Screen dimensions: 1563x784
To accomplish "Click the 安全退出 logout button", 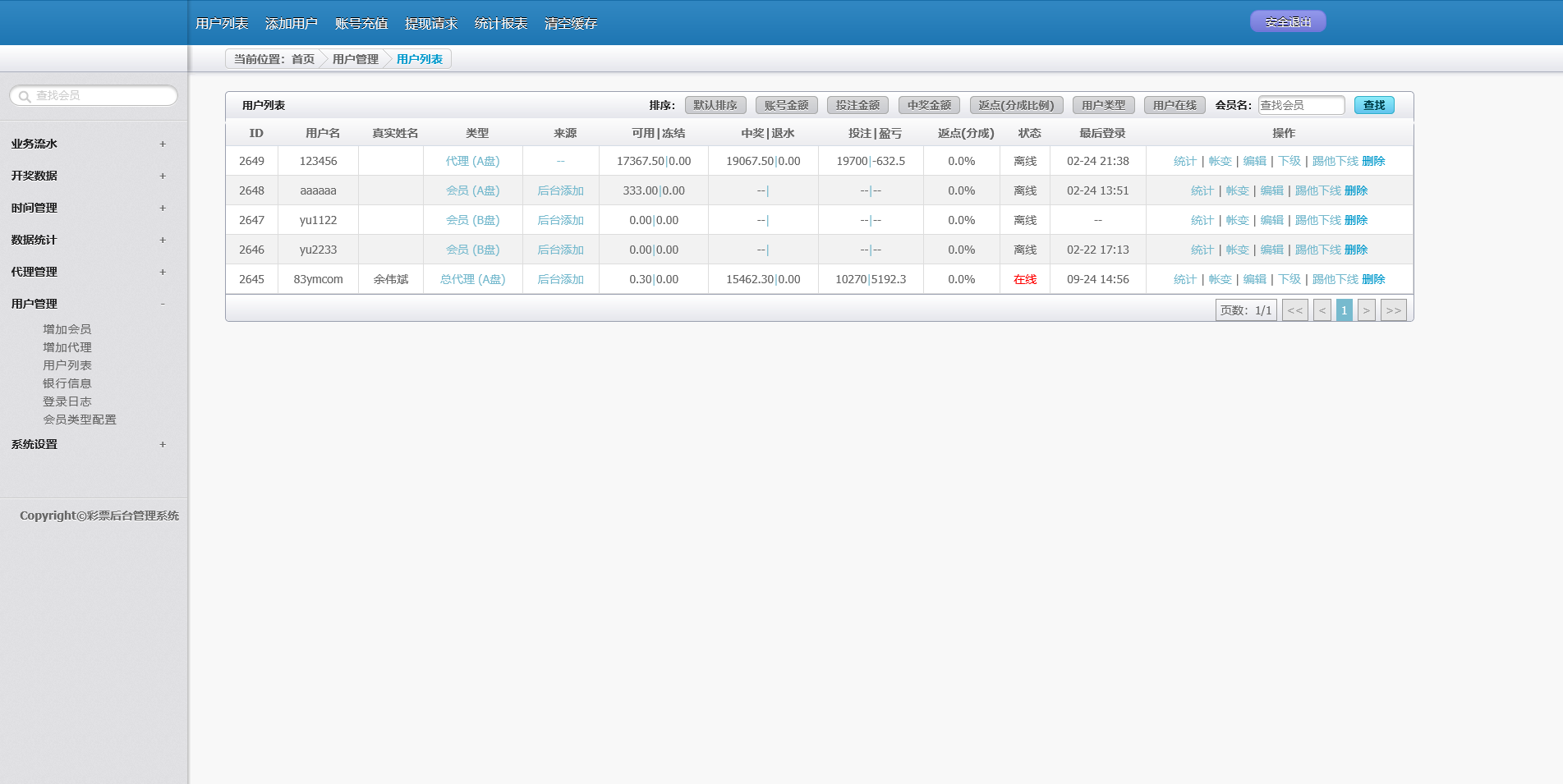I will tap(1288, 22).
